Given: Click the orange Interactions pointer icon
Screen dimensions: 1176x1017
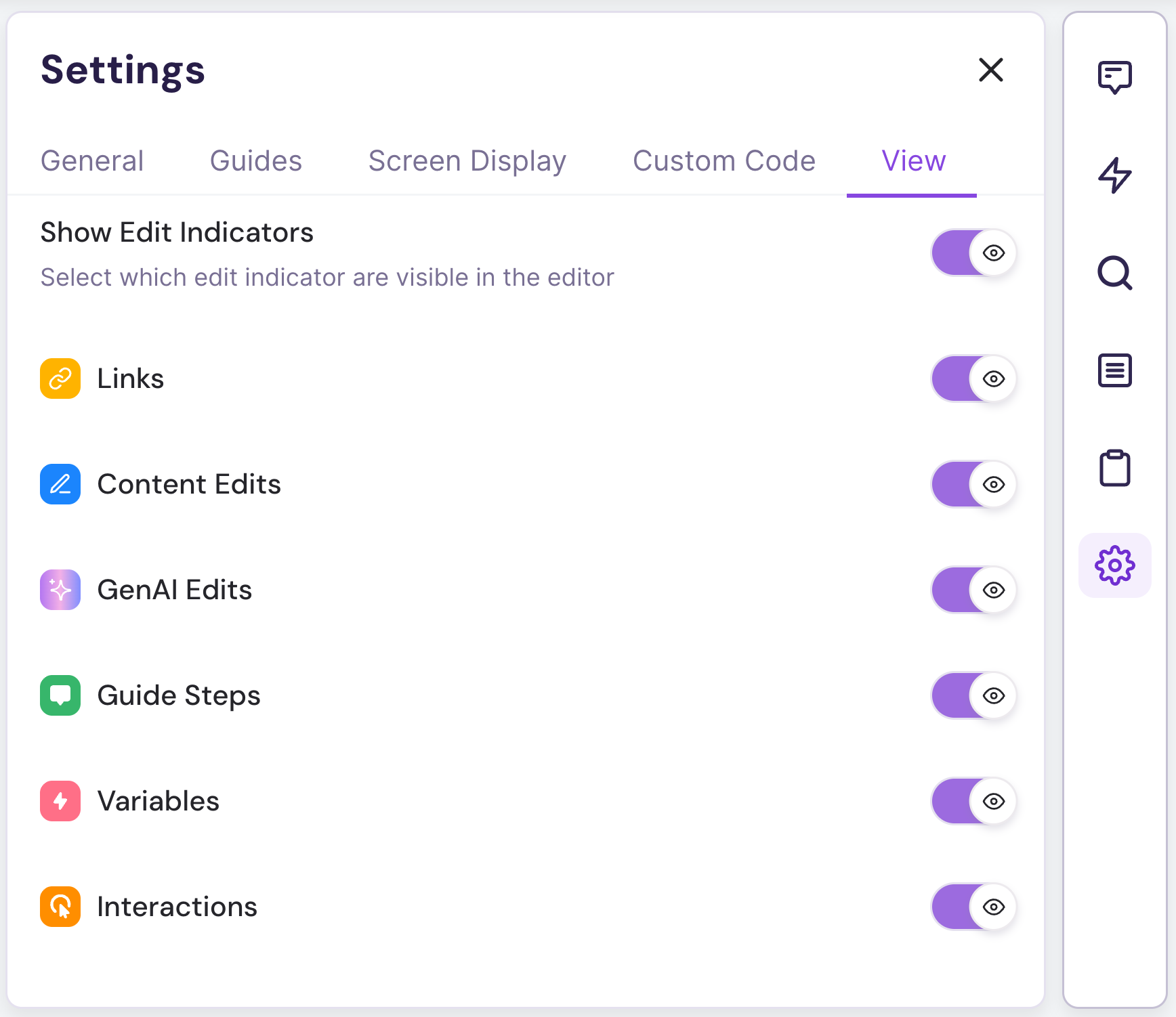Looking at the screenshot, I should pos(60,907).
